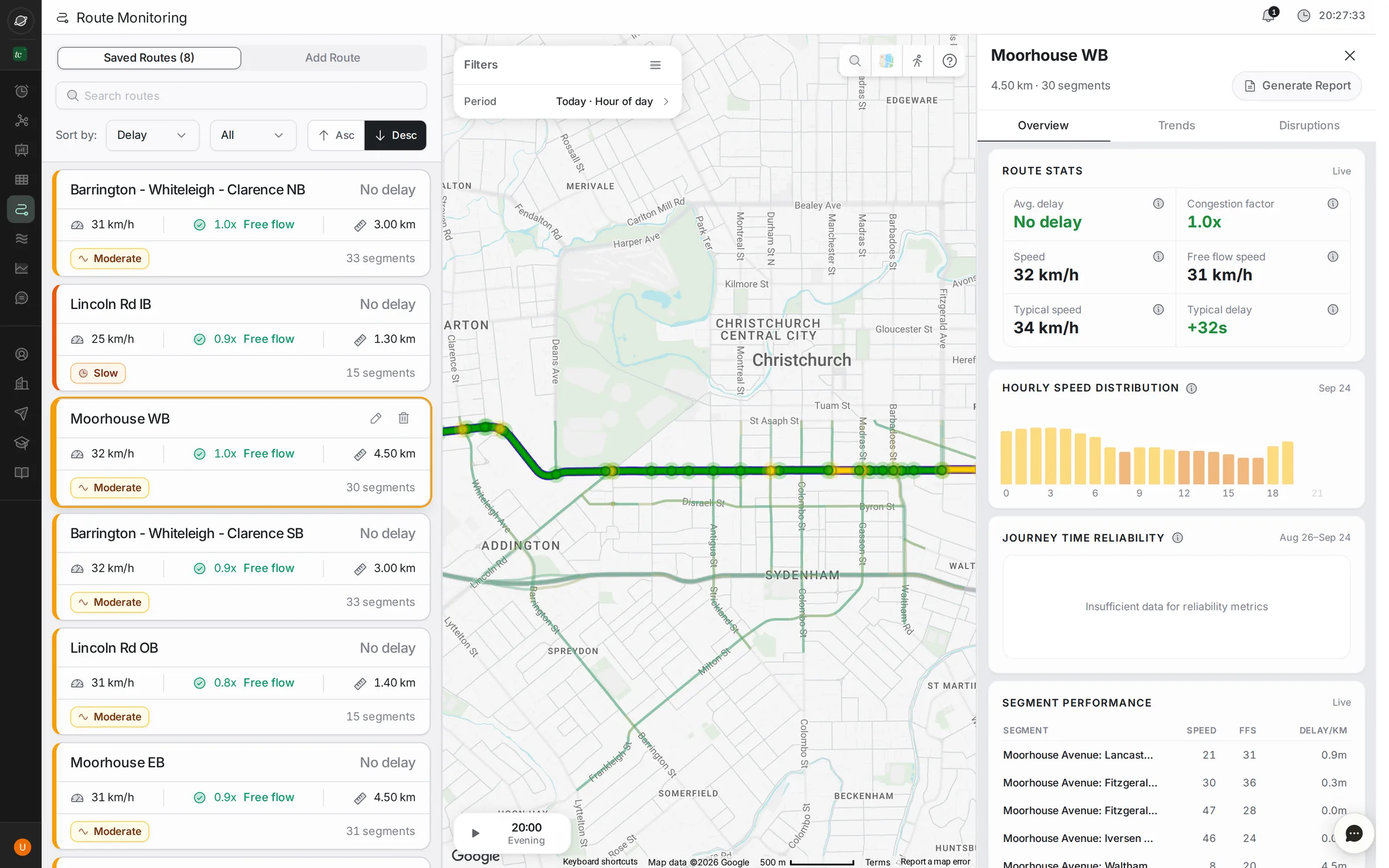Select the Lincoln Rd OB route card
This screenshot has width=1389, height=868.
[x=241, y=681]
